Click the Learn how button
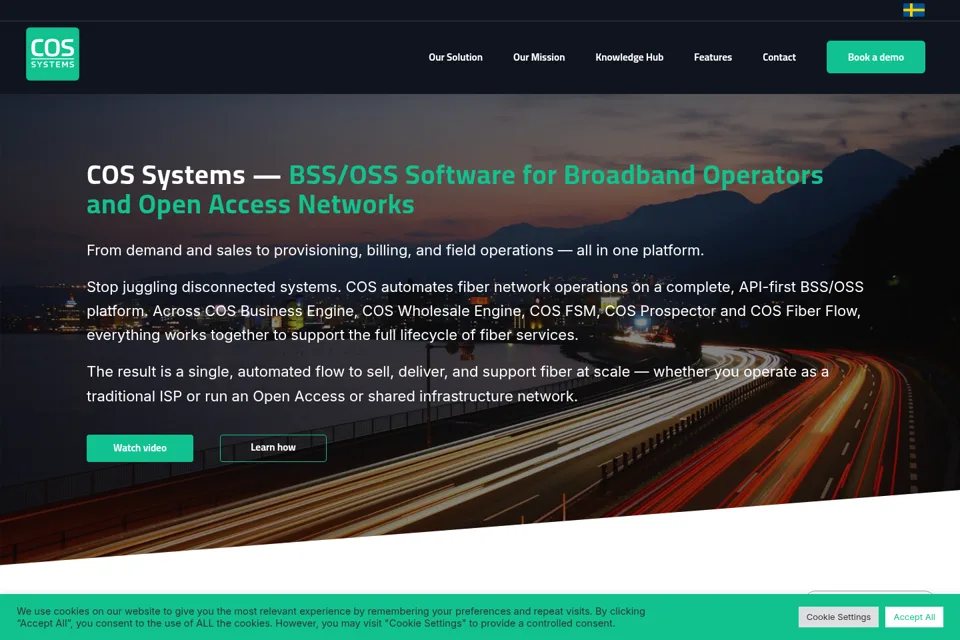 273,448
